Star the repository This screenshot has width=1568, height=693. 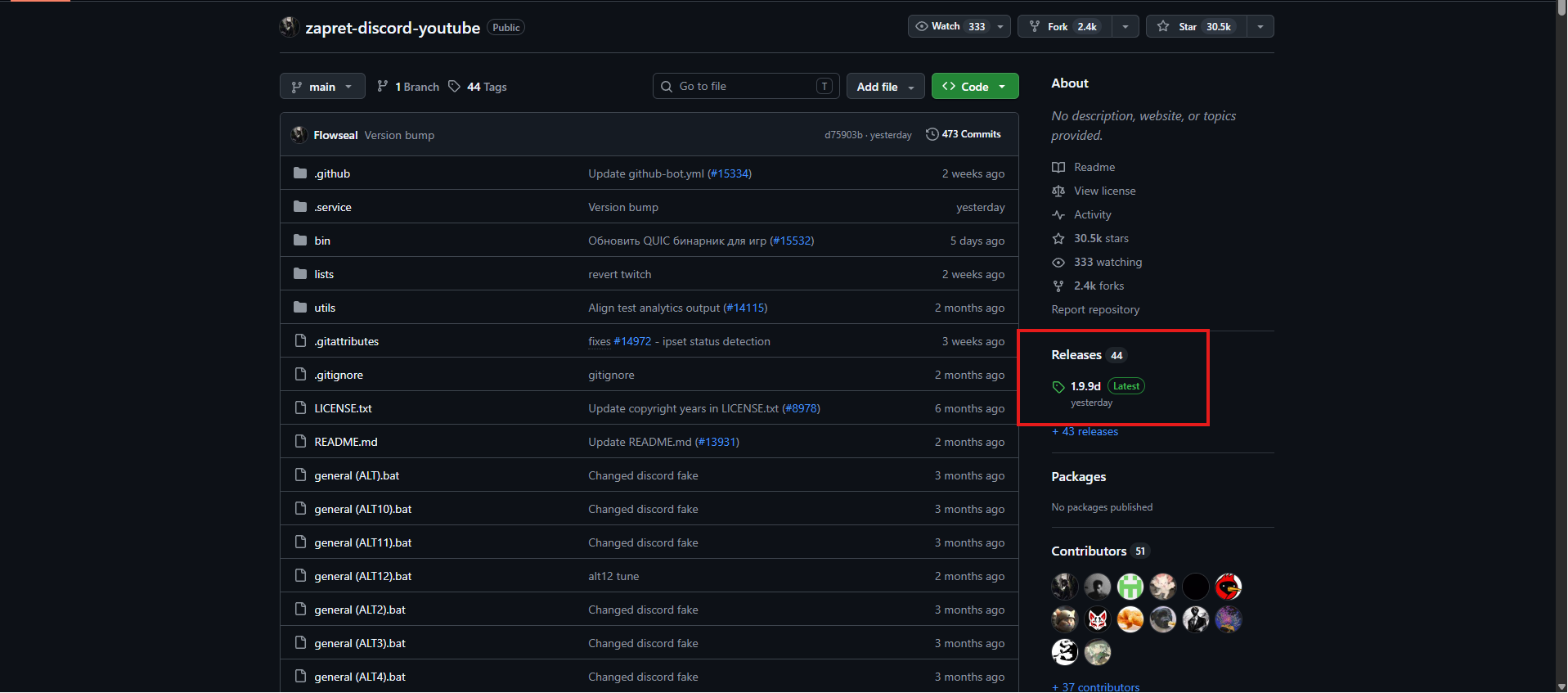click(1197, 26)
